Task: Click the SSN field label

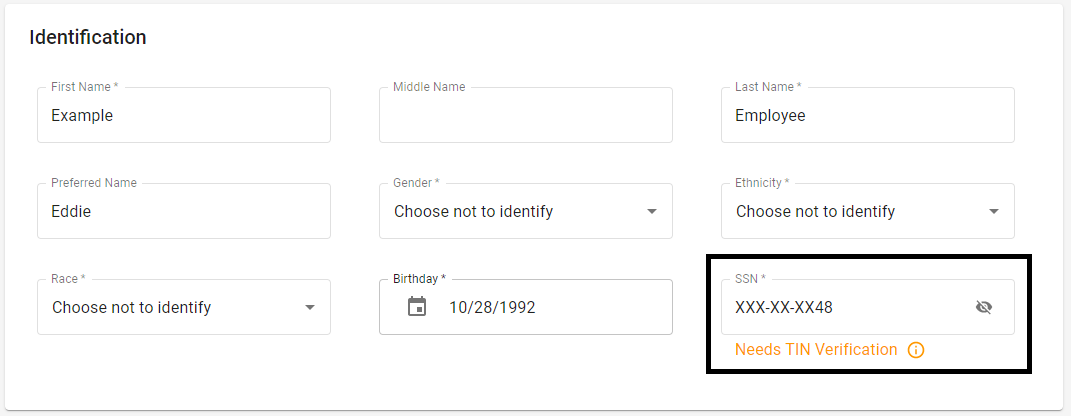Action: tap(750, 279)
